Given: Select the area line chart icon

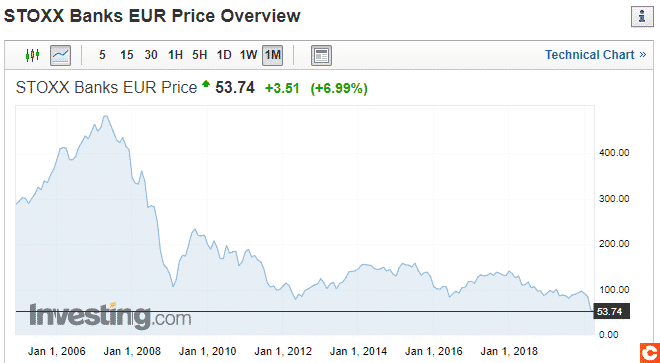Looking at the screenshot, I should click(60, 55).
